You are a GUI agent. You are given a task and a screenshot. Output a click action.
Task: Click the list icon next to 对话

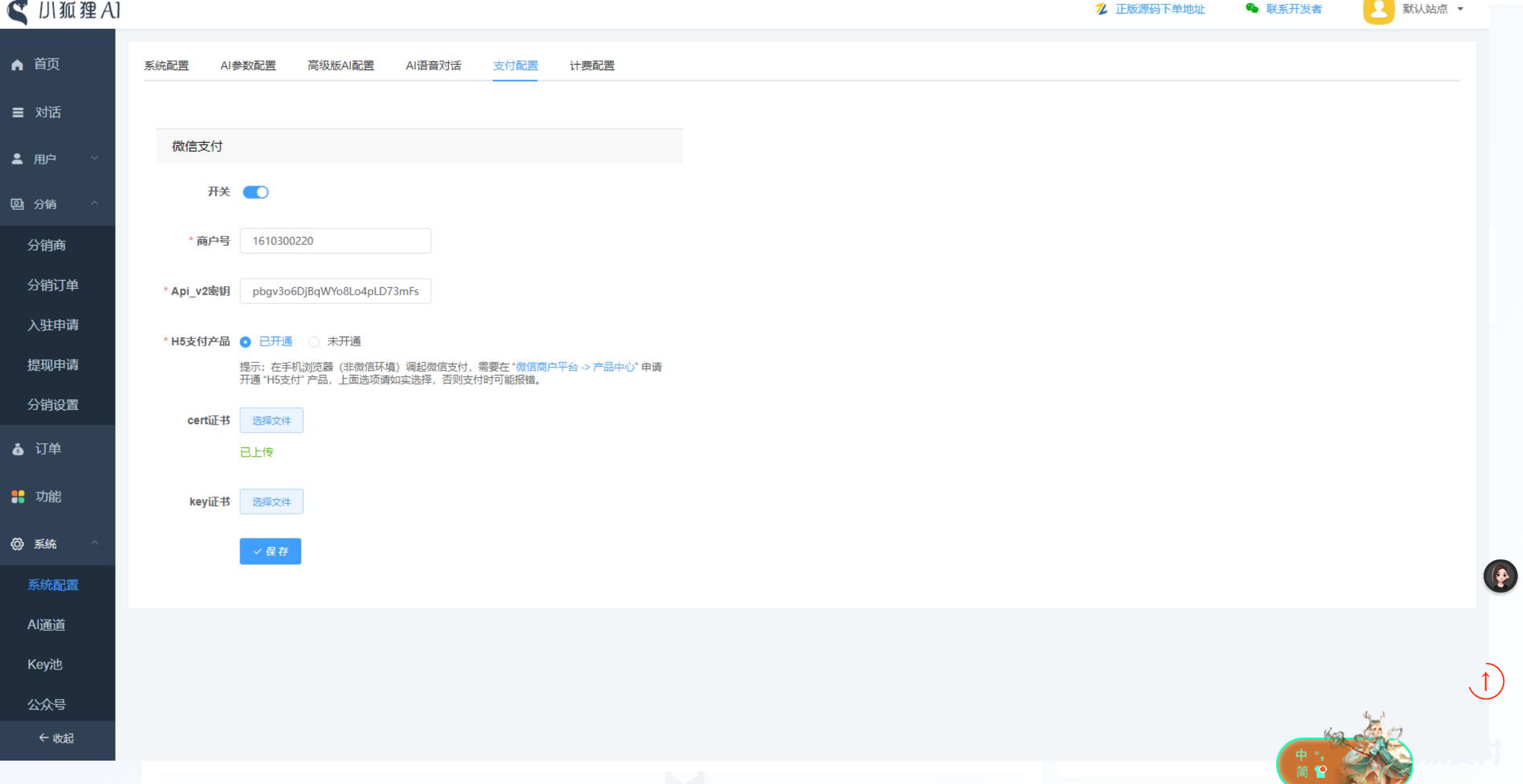coord(18,113)
